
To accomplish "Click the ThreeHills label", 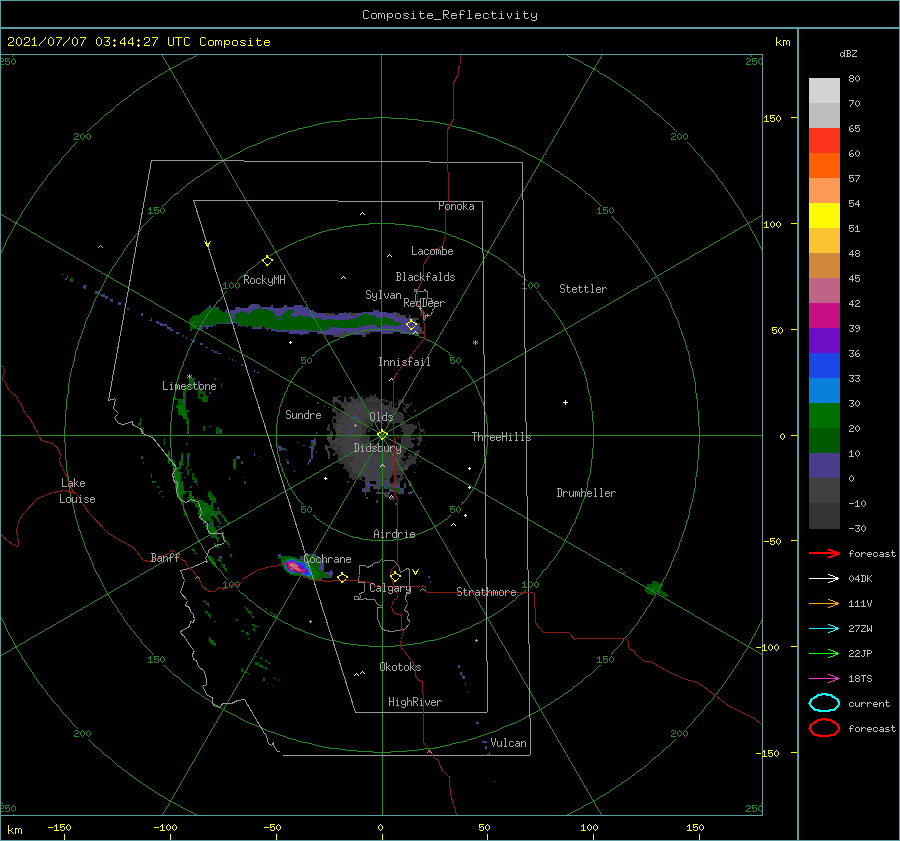I will tap(501, 437).
